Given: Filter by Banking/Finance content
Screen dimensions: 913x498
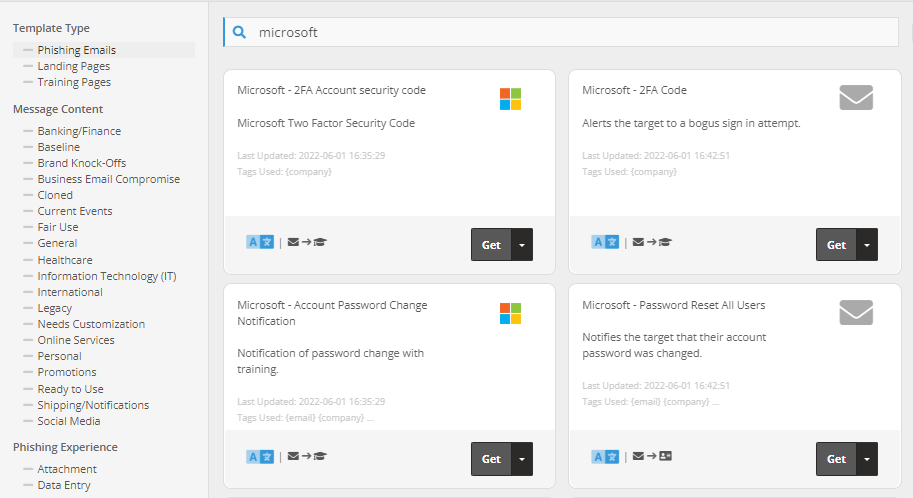Looking at the screenshot, I should click(x=79, y=131).
